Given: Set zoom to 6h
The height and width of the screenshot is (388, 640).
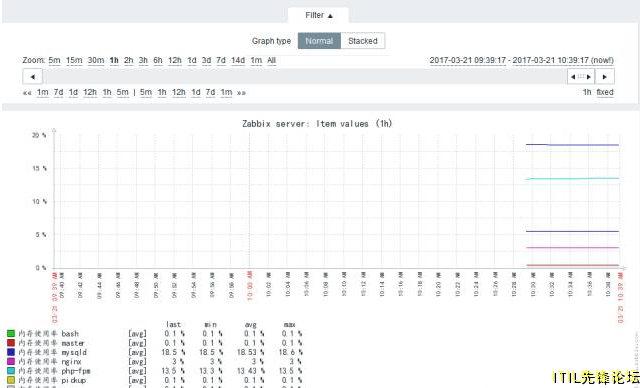Looking at the screenshot, I should [158, 60].
